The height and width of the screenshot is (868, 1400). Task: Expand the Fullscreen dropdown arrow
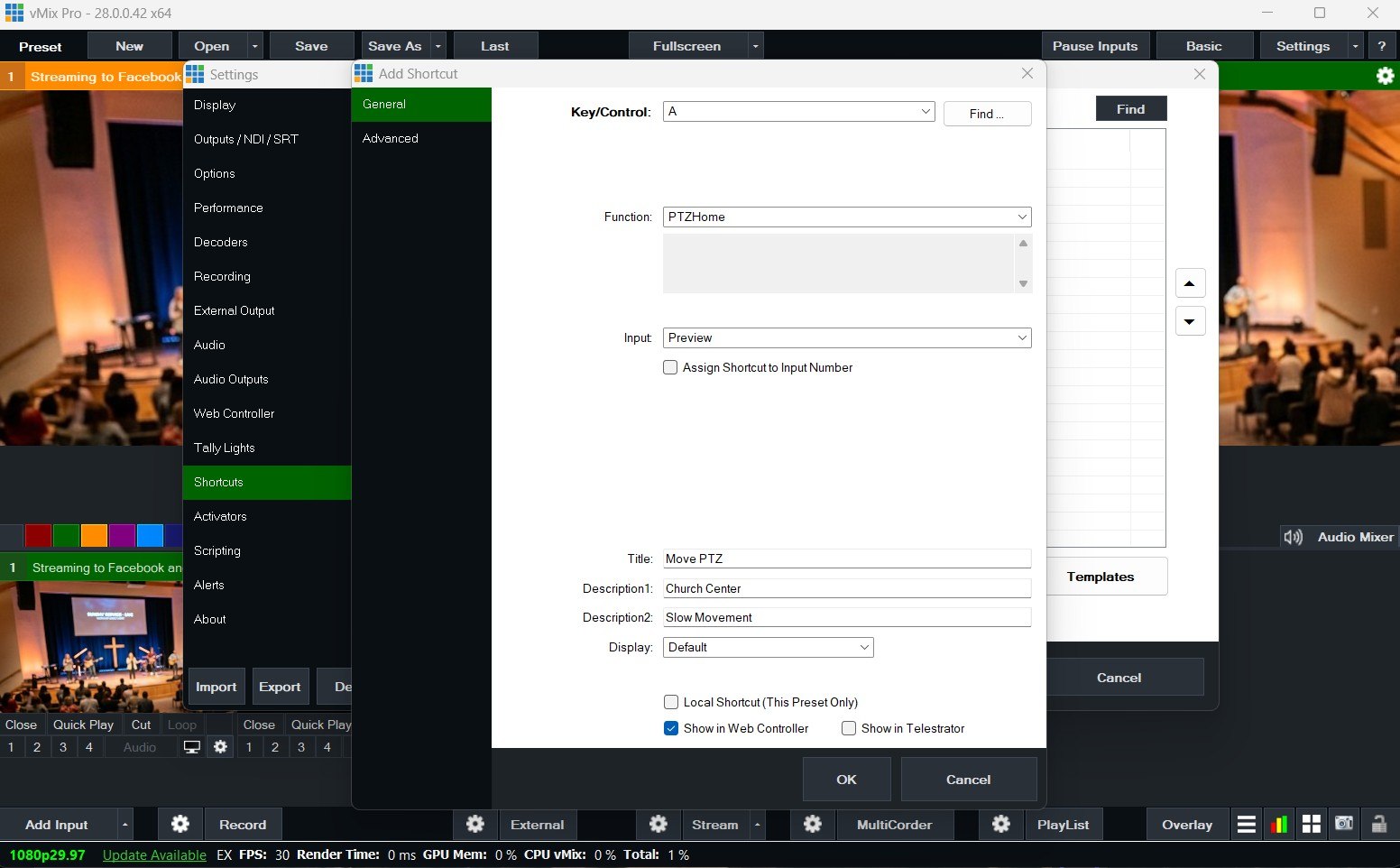click(x=756, y=46)
